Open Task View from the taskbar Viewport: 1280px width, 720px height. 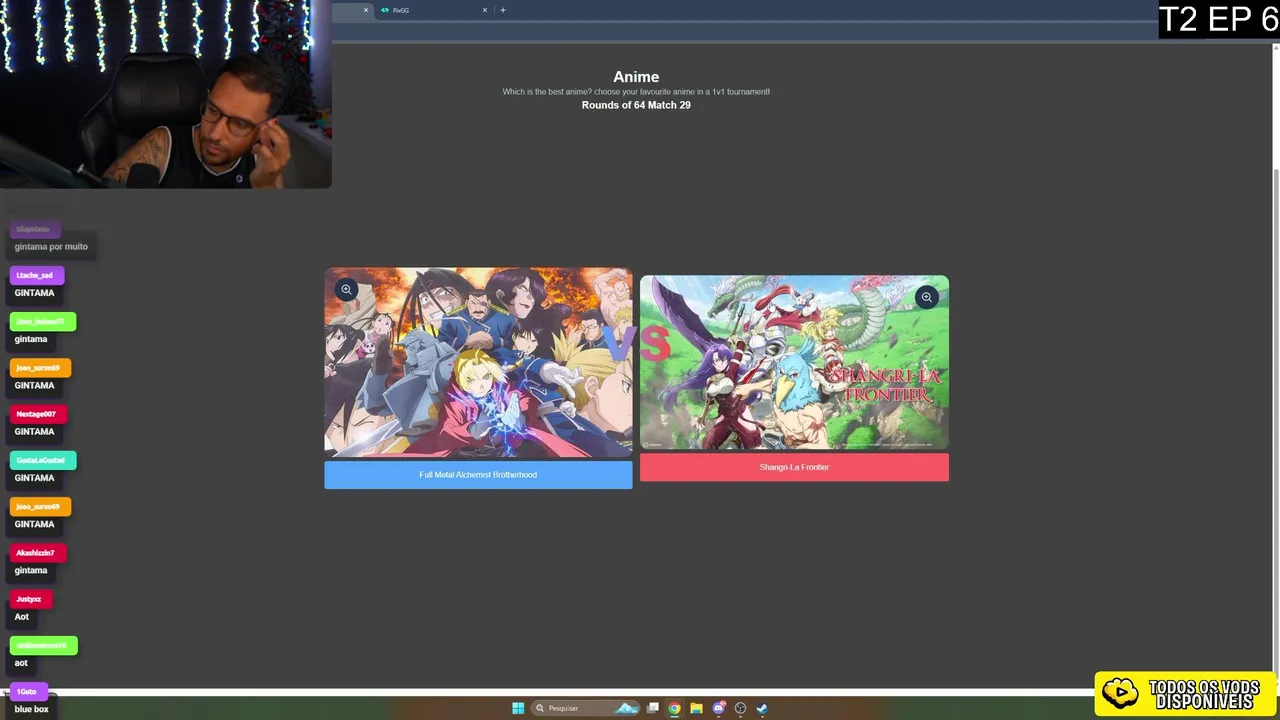[653, 708]
